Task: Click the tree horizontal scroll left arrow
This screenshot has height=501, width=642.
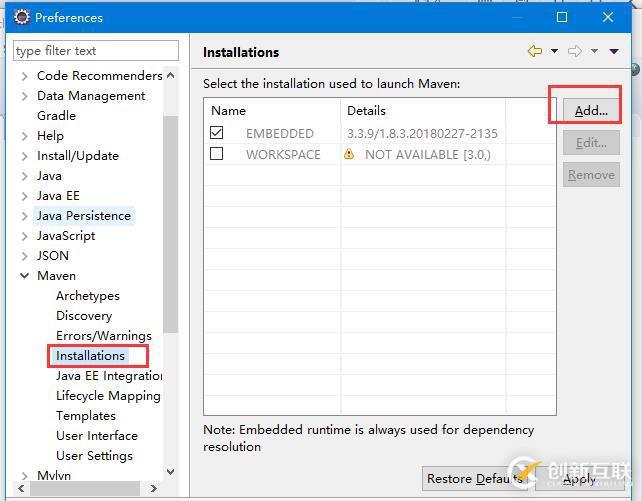Action: [x=21, y=488]
